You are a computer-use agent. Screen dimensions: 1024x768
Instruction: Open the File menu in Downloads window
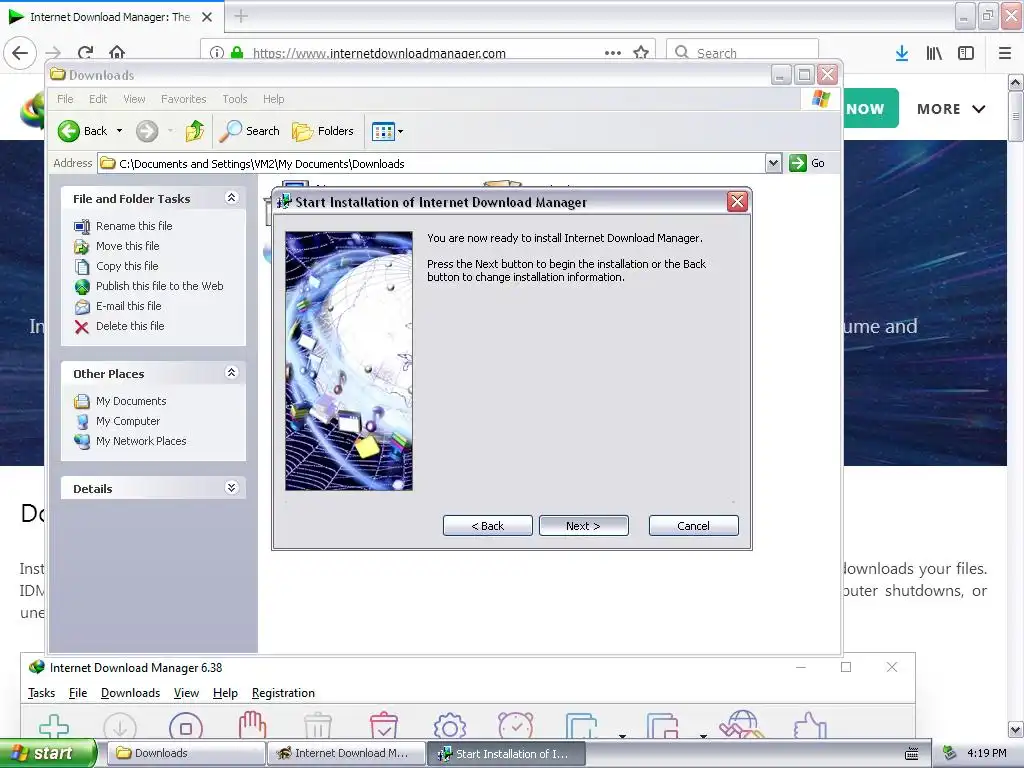coord(65,99)
